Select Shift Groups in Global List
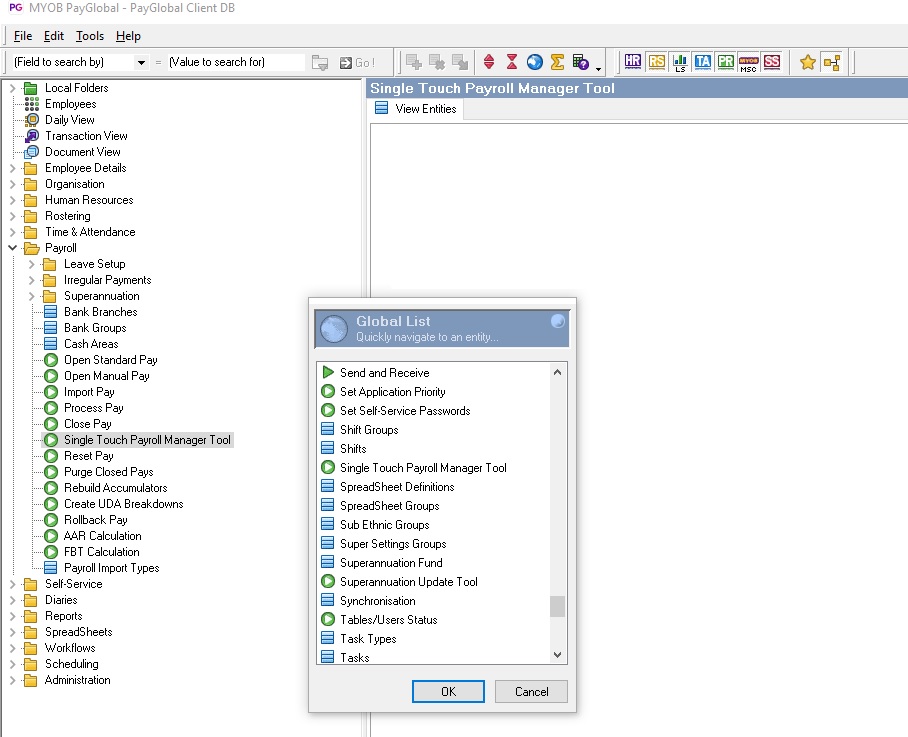 369,430
